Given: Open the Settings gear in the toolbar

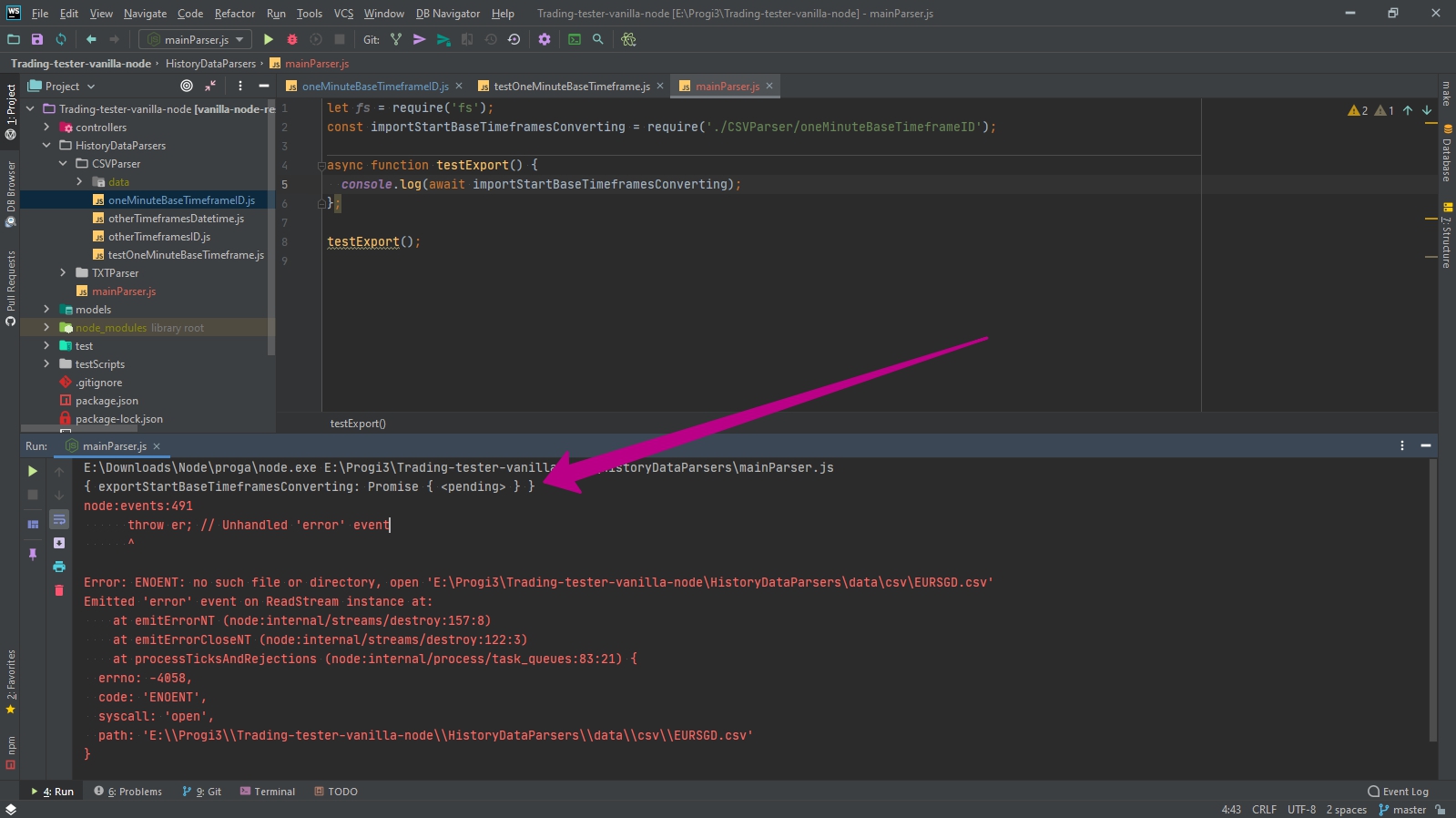Looking at the screenshot, I should tap(545, 39).
